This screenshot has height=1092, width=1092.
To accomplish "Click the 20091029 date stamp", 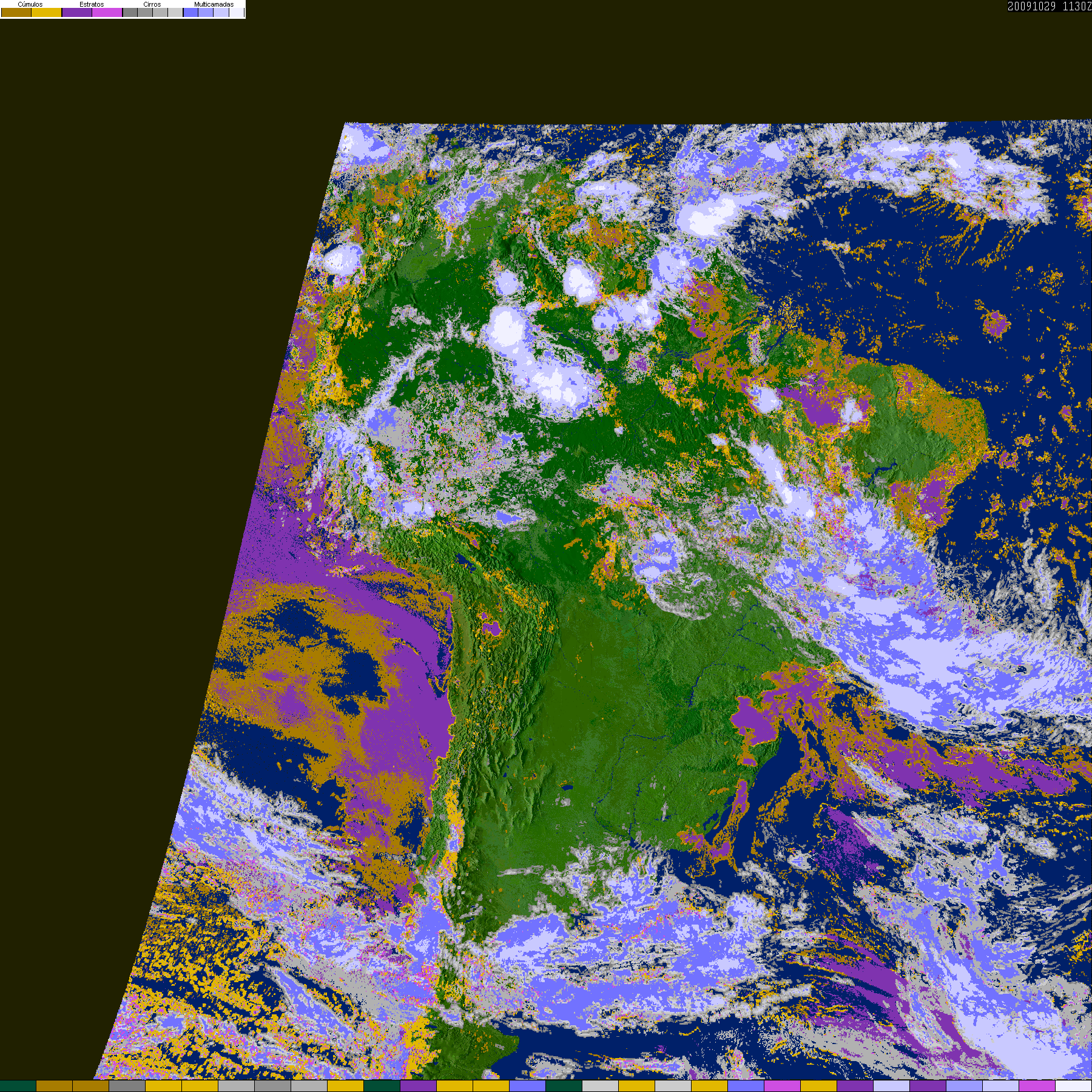I will click(1032, 6).
